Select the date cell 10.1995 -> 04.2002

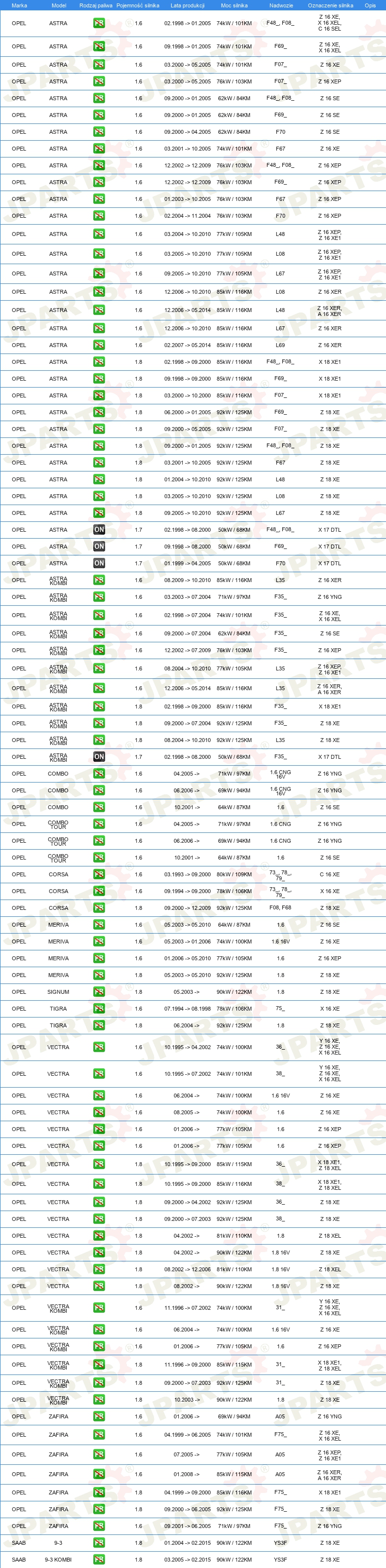[188, 1047]
